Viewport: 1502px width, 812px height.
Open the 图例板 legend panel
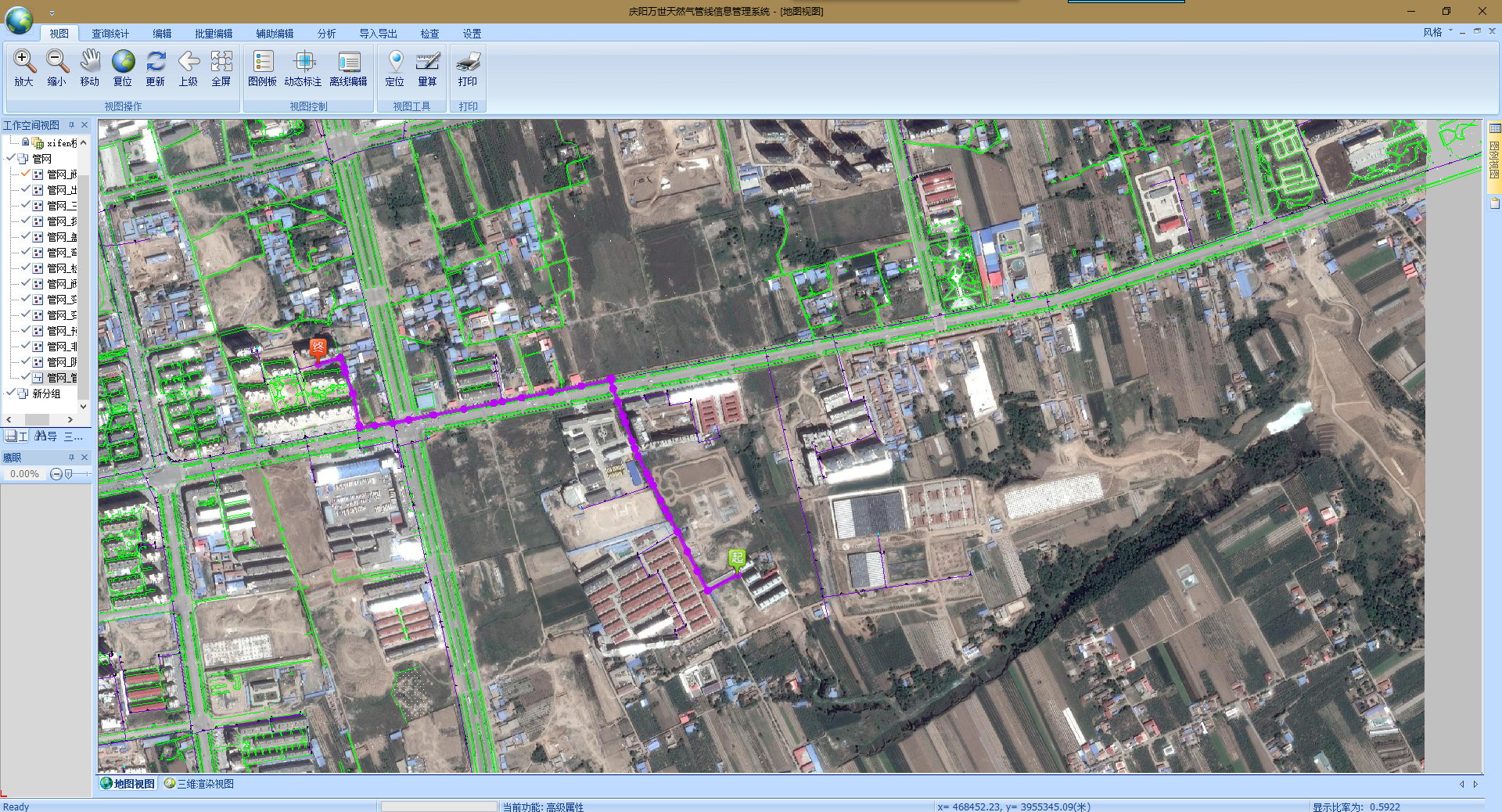tap(262, 67)
